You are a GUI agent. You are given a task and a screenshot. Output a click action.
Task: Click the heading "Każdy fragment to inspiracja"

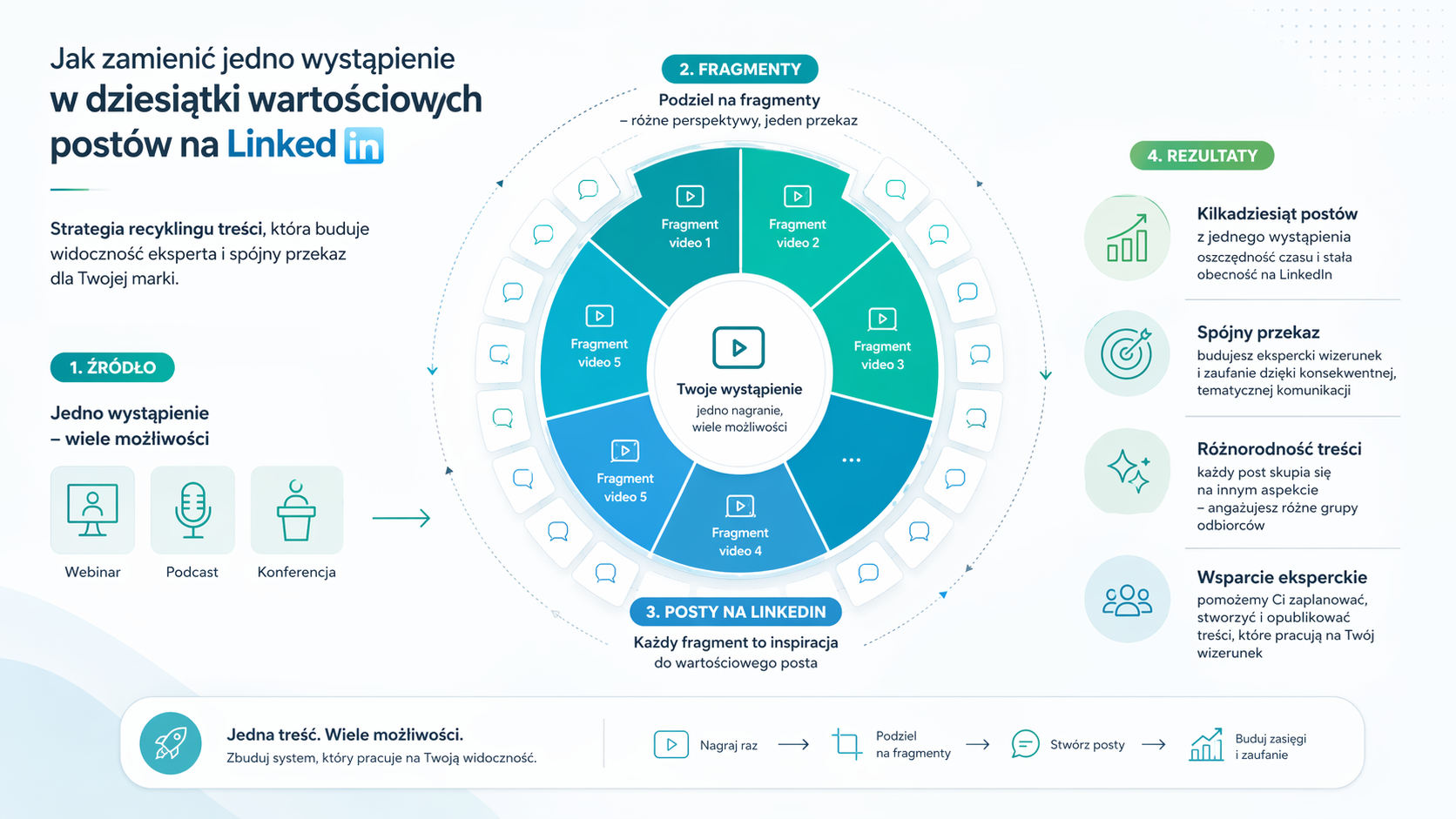736,642
